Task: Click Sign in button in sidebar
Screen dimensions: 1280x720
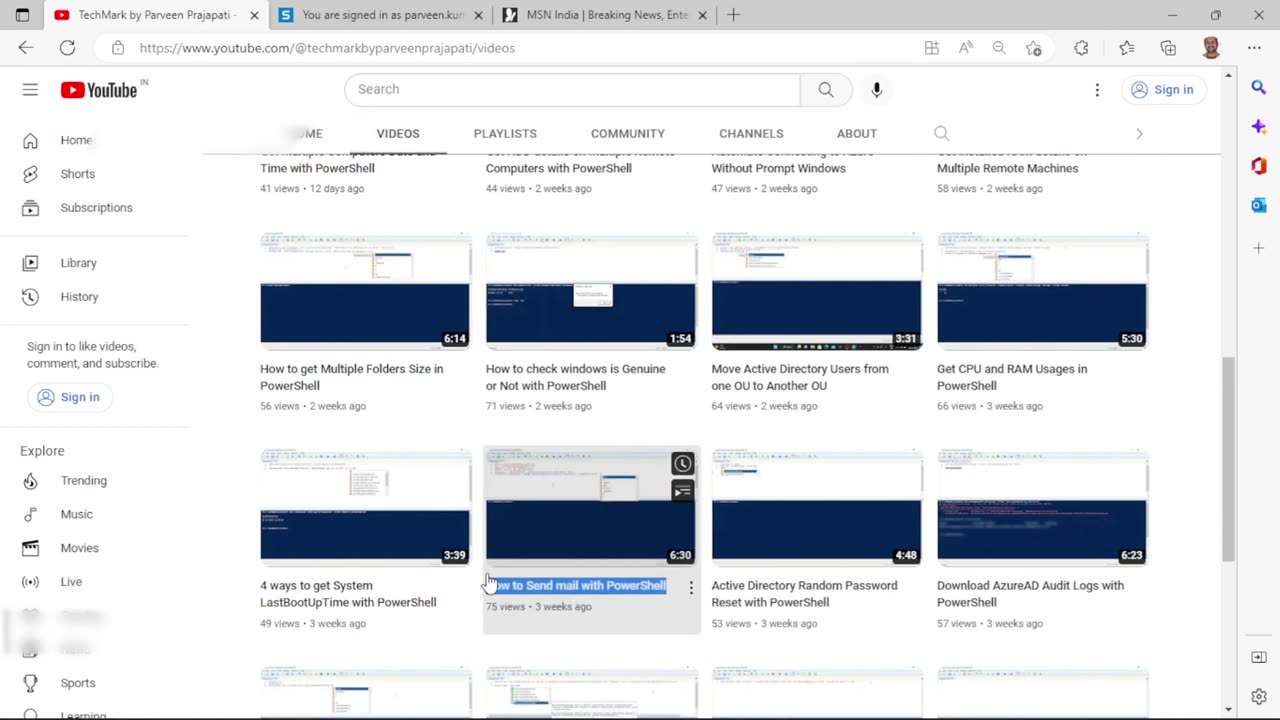Action: [x=69, y=397]
